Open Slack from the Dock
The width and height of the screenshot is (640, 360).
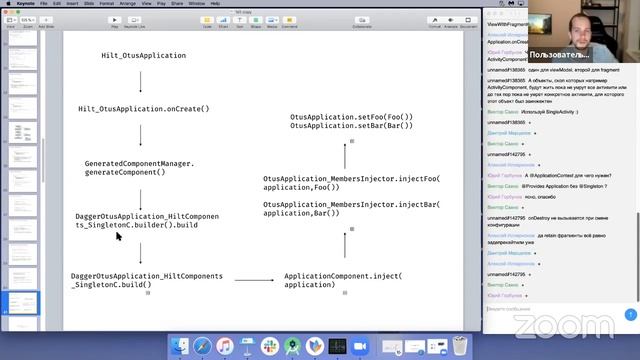270,346
